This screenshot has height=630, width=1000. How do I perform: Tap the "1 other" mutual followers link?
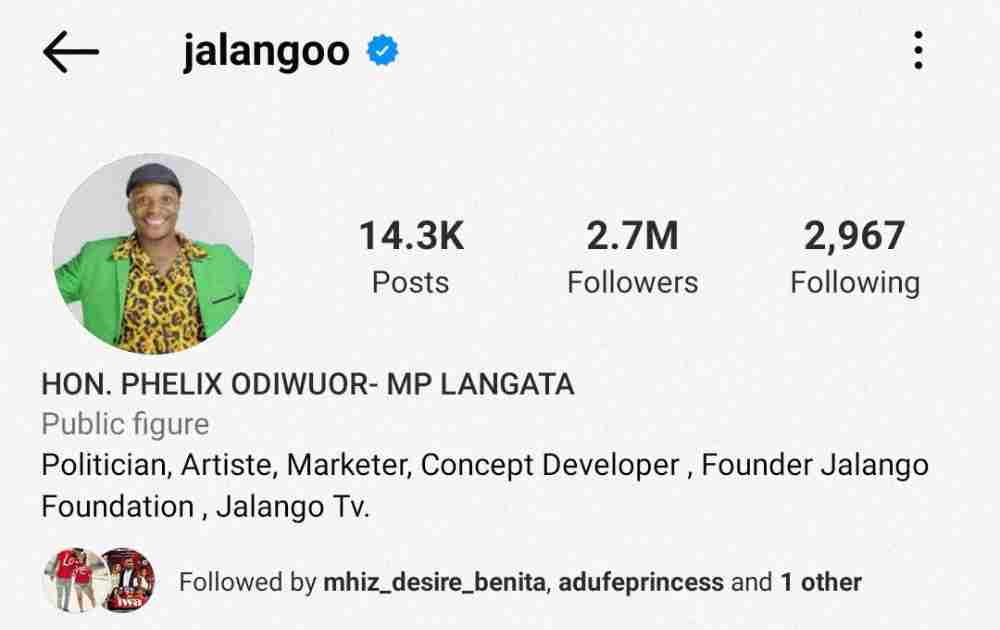[821, 582]
